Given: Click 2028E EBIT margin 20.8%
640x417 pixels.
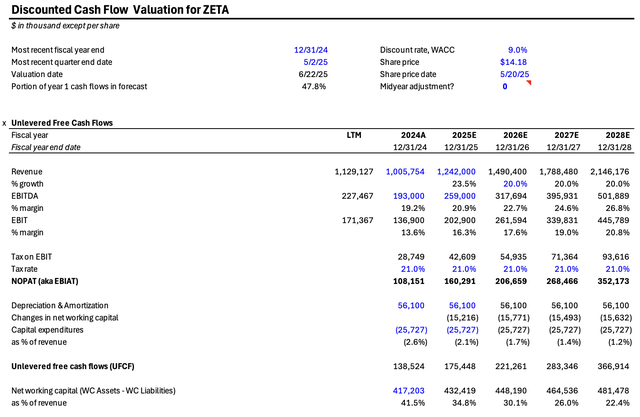Looking at the screenshot, I should click(x=617, y=233).
